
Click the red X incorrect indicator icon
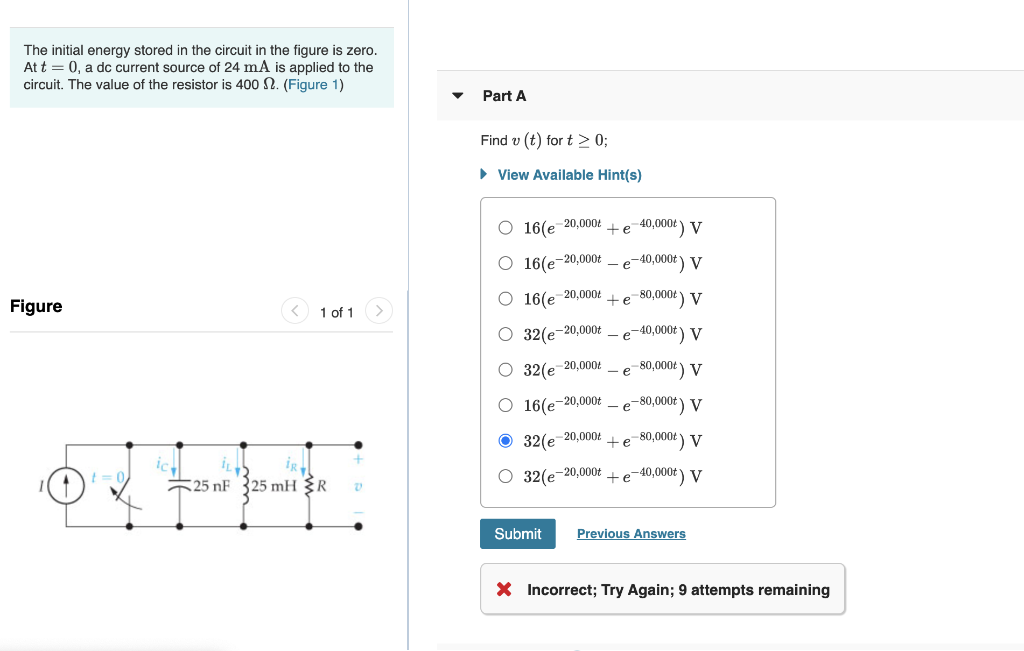(x=504, y=589)
